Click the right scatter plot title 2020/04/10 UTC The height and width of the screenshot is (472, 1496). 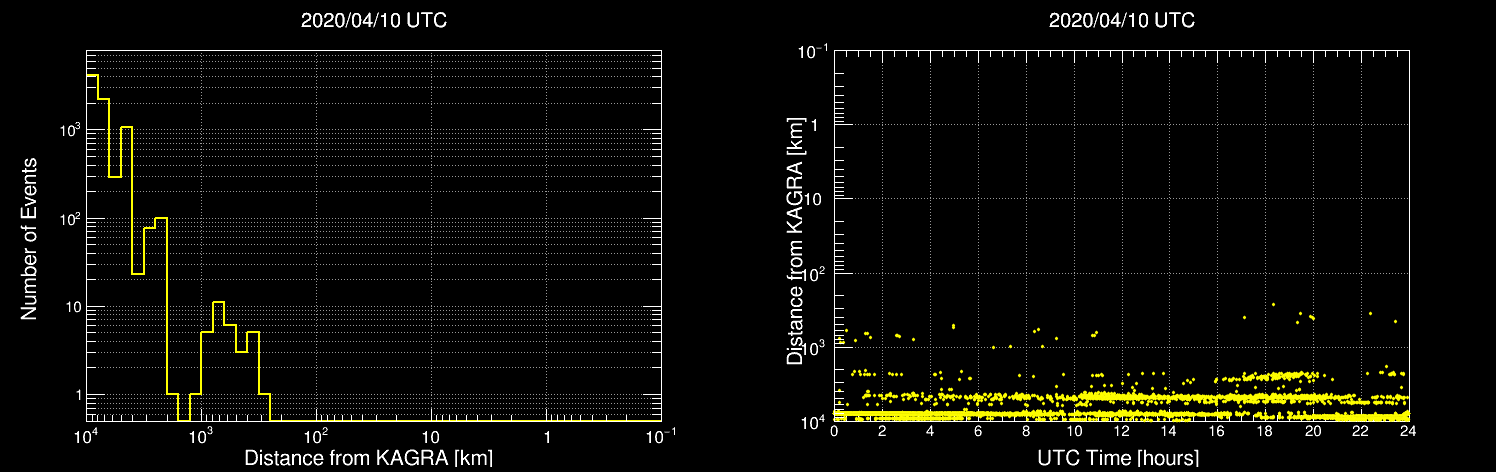click(1121, 20)
